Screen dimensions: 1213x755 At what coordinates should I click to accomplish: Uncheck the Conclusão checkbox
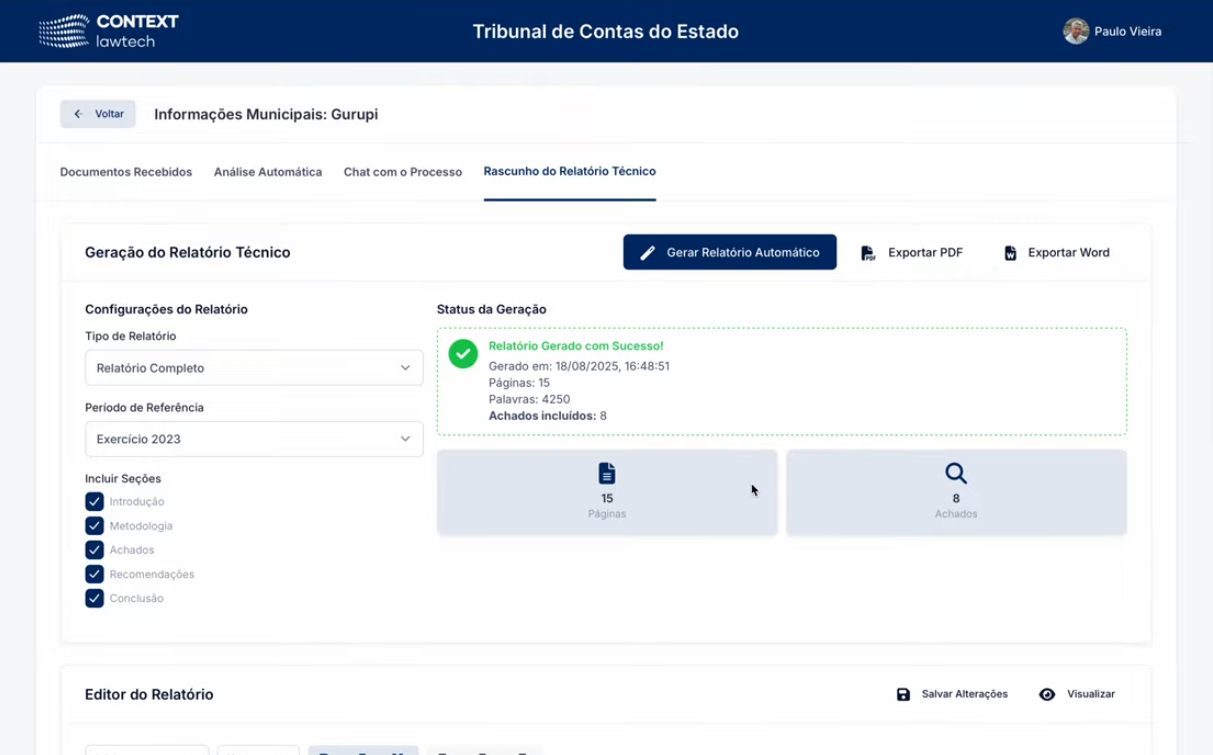click(x=94, y=598)
